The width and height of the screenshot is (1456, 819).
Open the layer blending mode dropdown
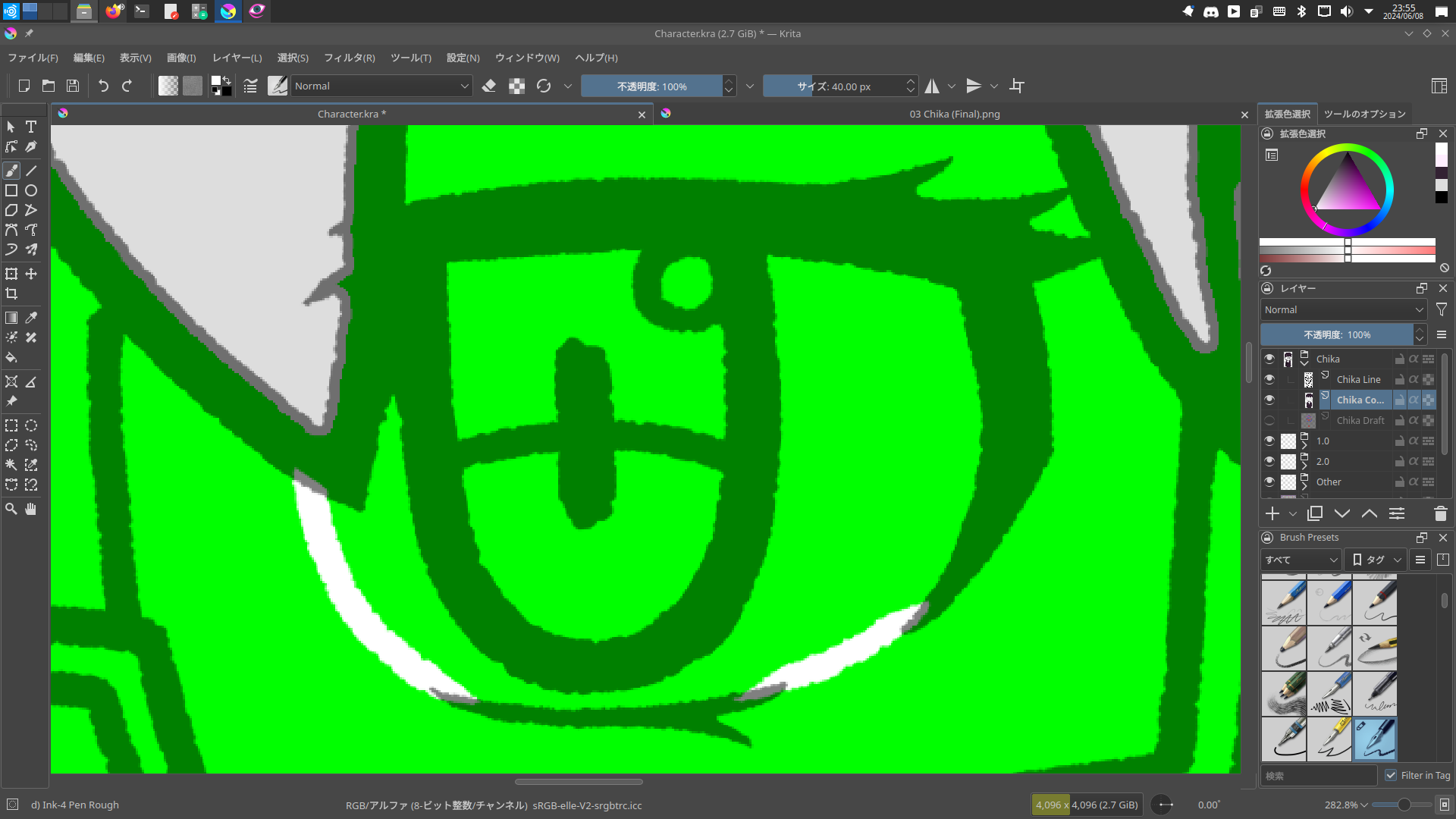(x=1344, y=309)
